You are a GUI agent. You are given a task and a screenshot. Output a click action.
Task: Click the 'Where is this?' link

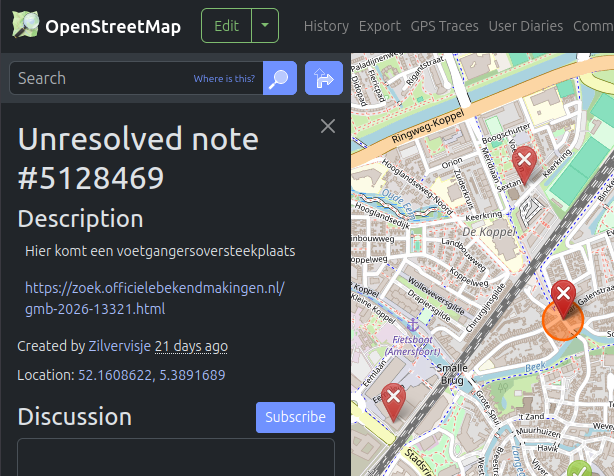tap(225, 78)
